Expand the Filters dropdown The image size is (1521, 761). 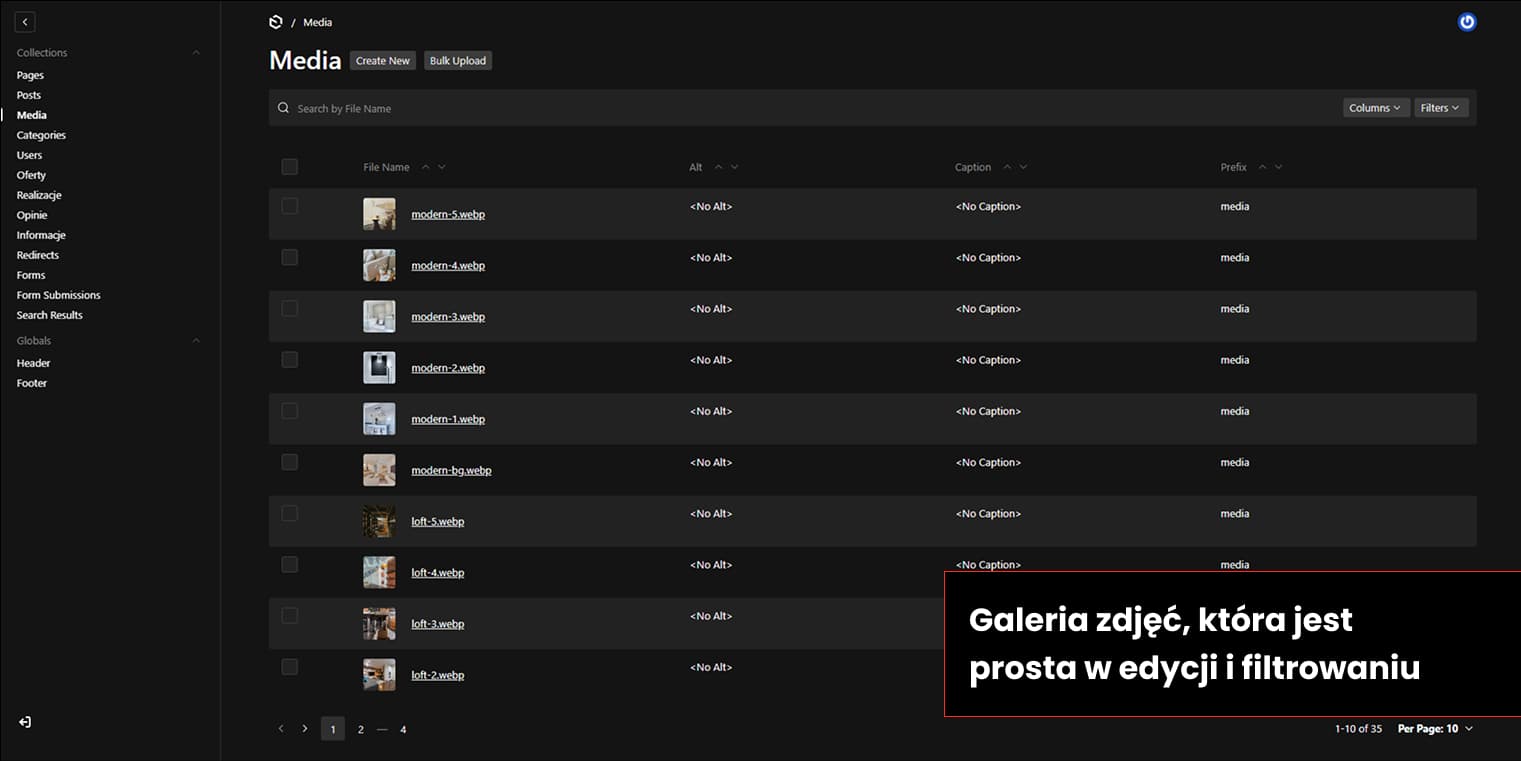pyautogui.click(x=1440, y=108)
